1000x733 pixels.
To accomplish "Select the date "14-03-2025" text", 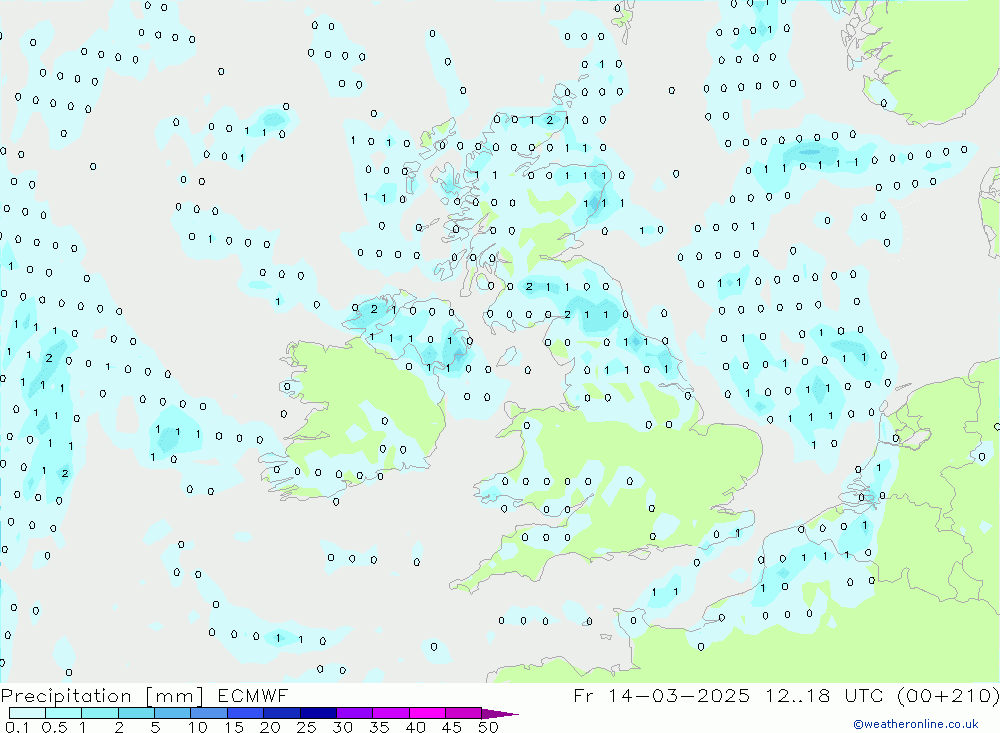I will (679, 695).
